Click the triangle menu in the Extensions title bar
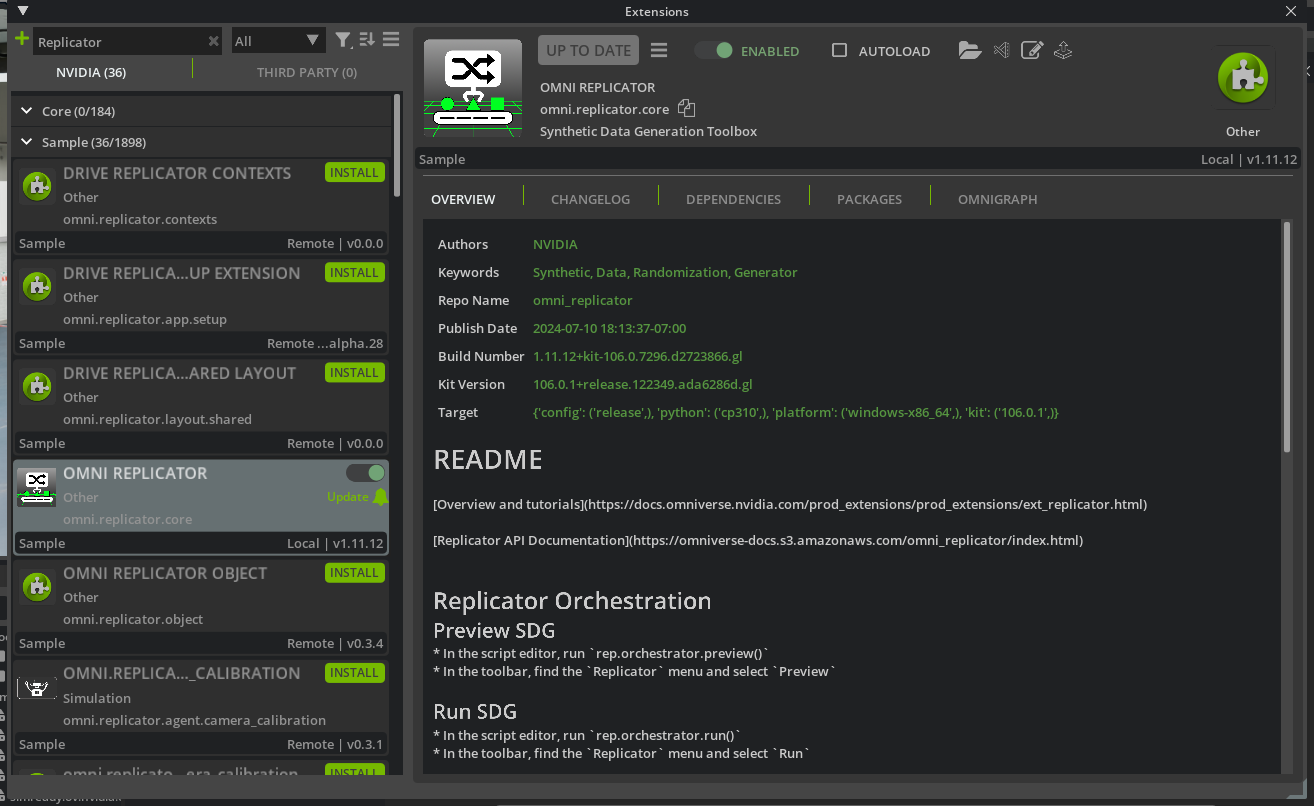The height and width of the screenshot is (806, 1314). tap(23, 11)
